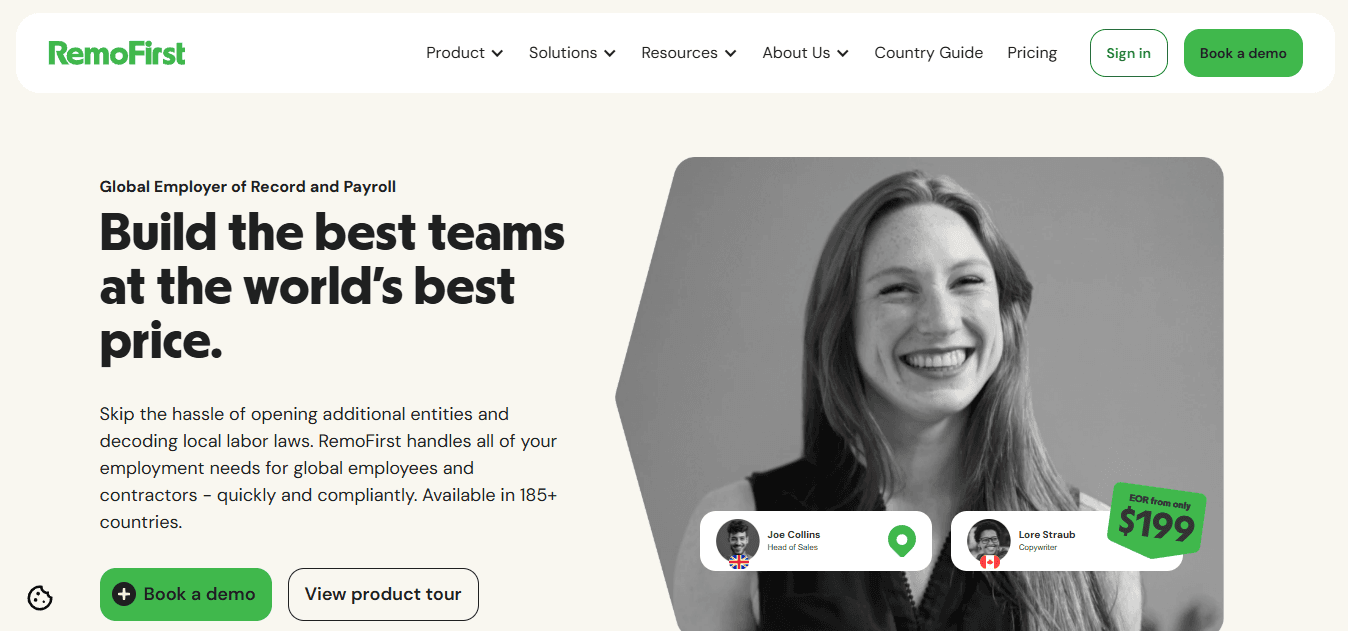Open the Country Guide page
1348x631 pixels.
coord(928,53)
